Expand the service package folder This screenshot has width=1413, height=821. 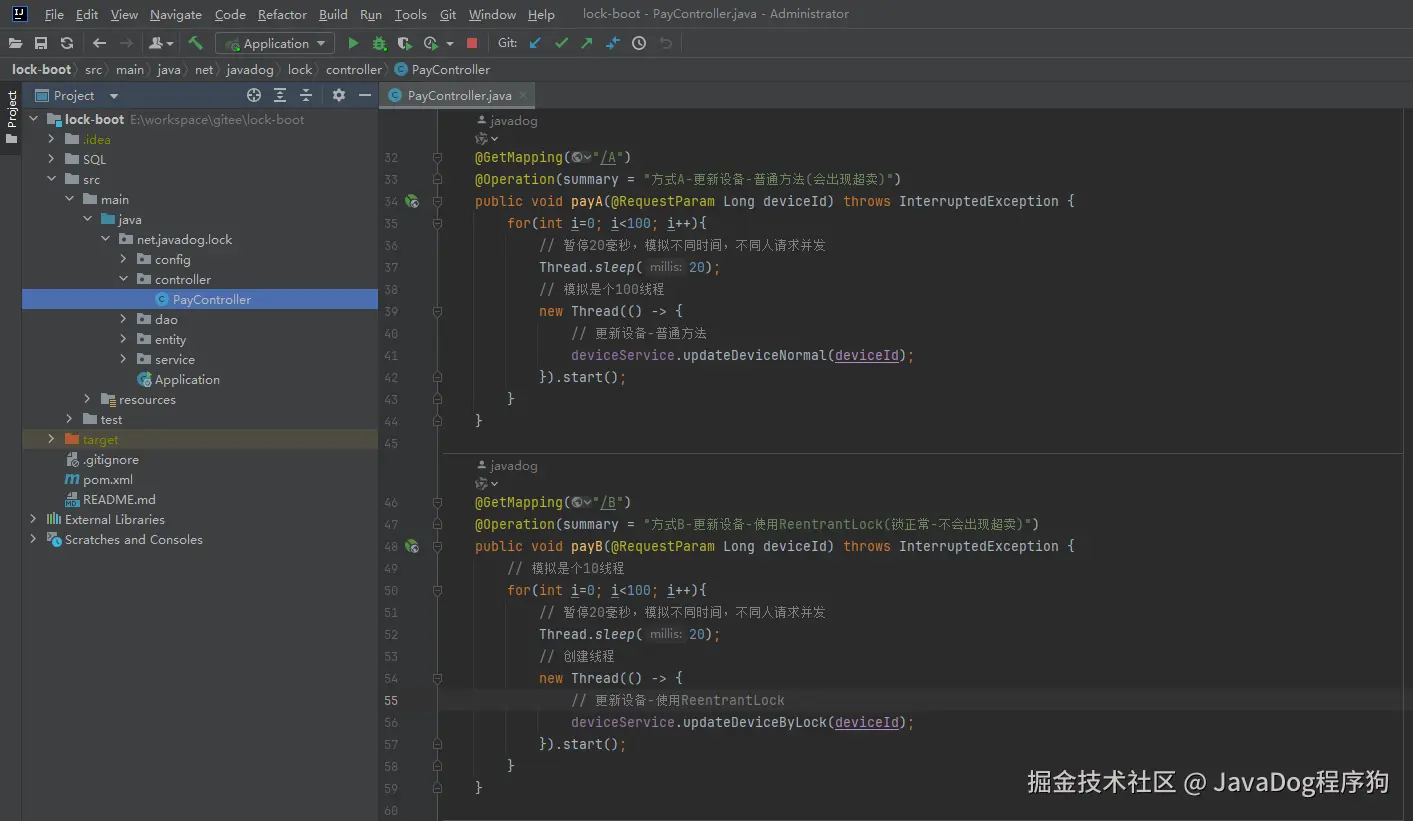point(124,360)
